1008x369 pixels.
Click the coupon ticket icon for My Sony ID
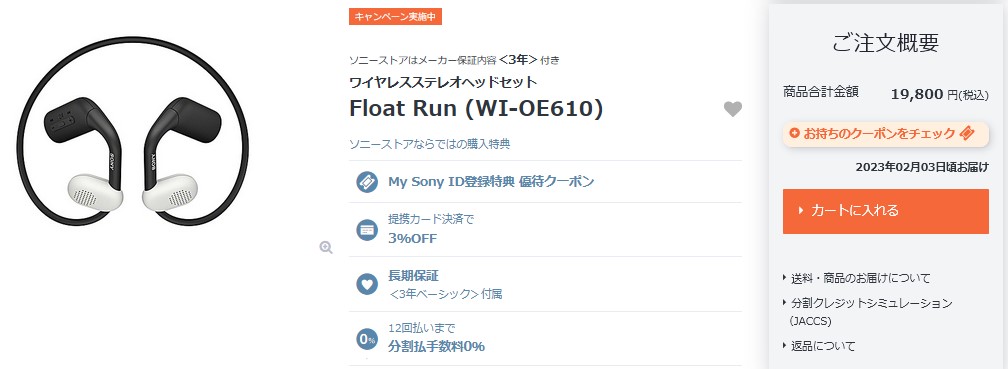367,182
